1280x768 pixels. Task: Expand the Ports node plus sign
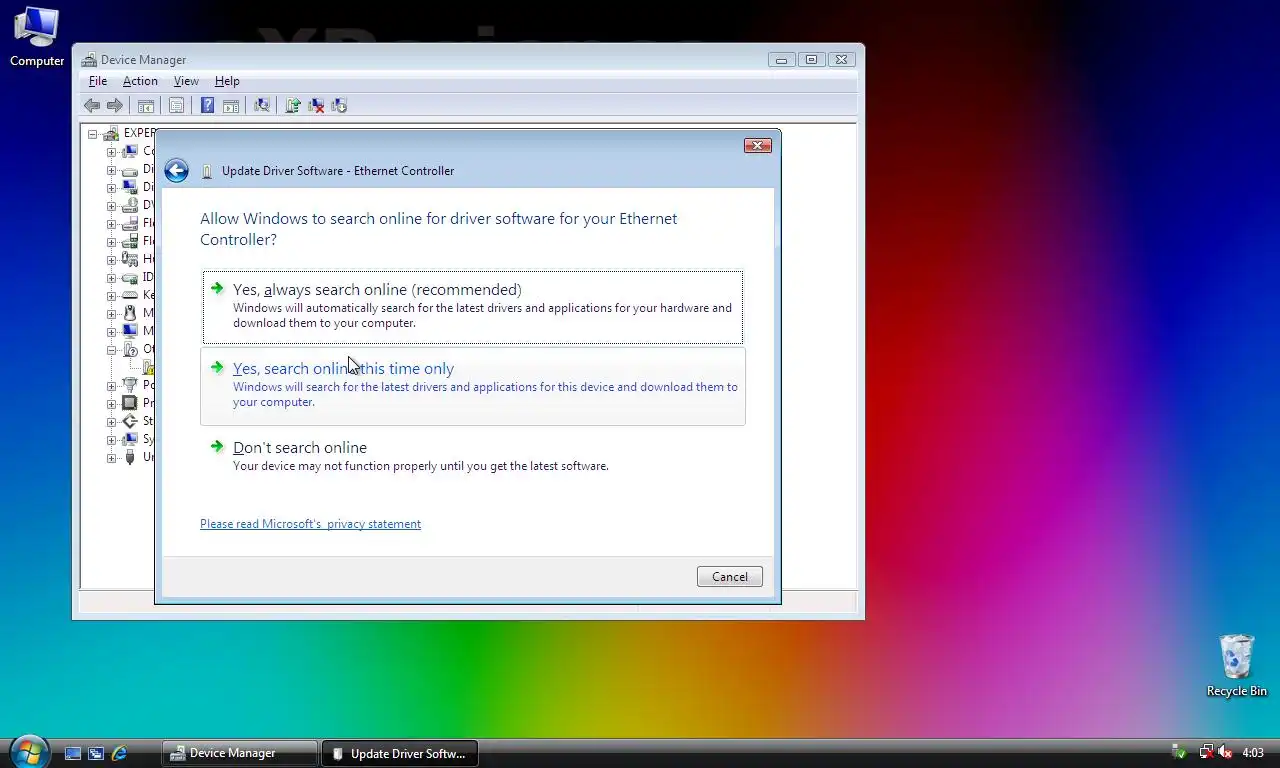tap(111, 386)
